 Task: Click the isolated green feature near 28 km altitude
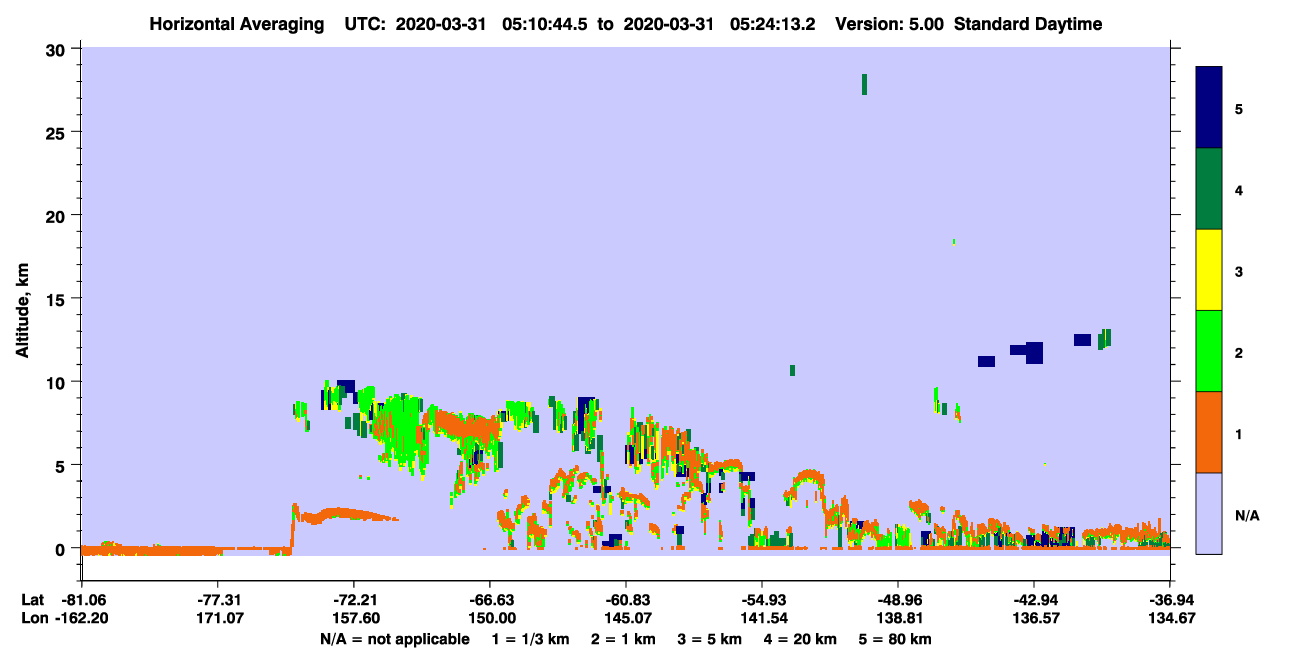point(864,84)
